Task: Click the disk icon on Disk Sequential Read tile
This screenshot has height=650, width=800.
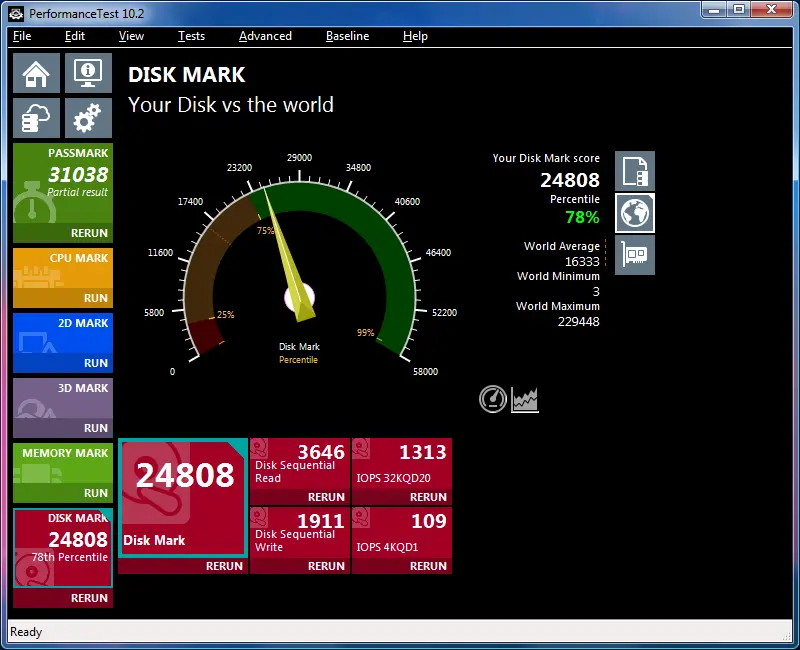Action: point(260,448)
